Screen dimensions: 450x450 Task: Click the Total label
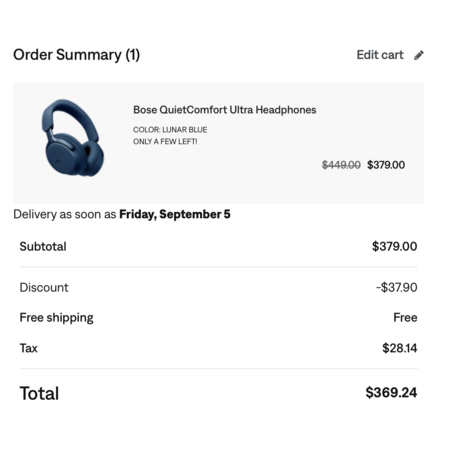coord(39,393)
